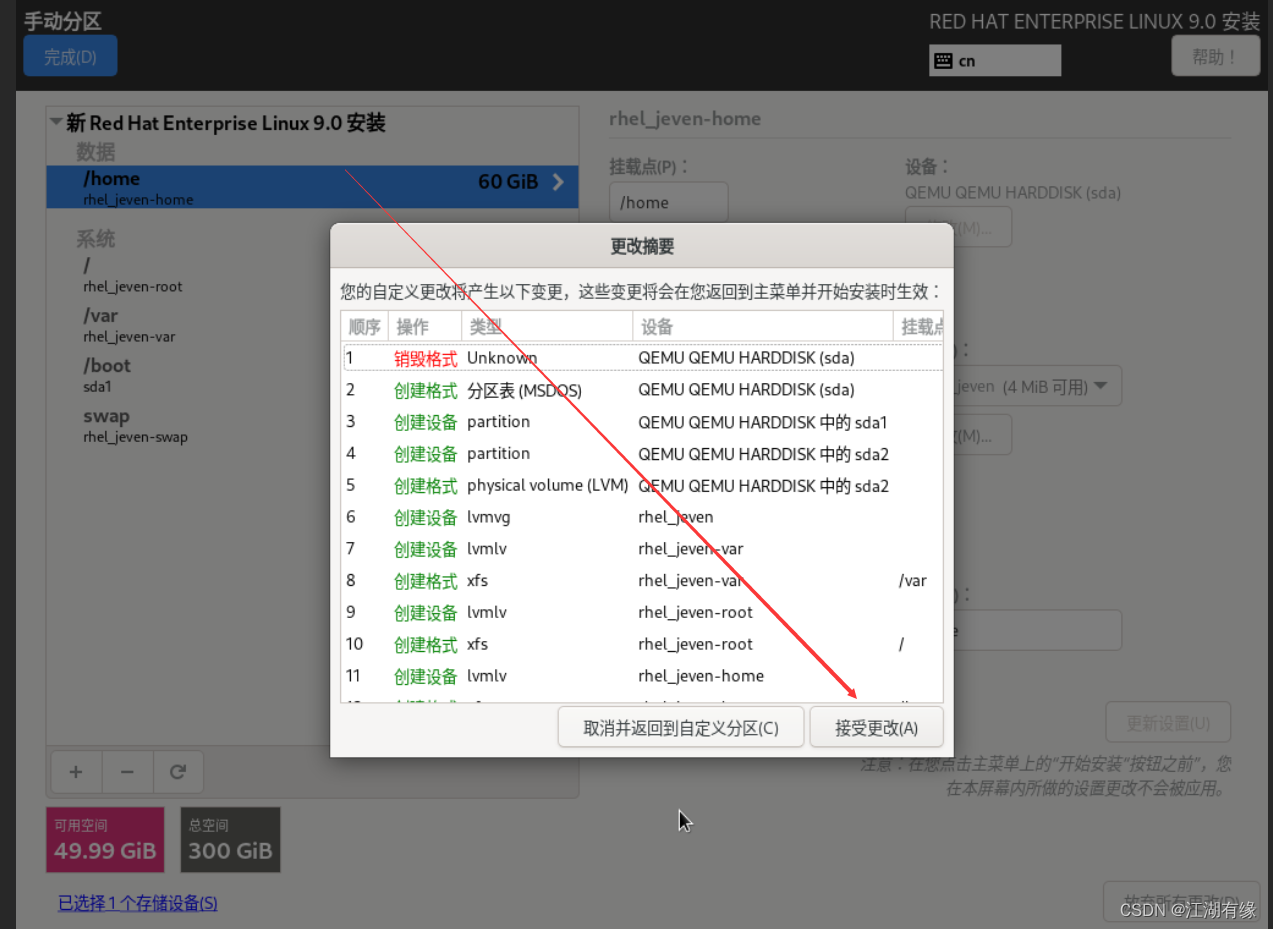Click the 帮助! button
Image resolution: width=1273 pixels, height=929 pixels.
1215,55
